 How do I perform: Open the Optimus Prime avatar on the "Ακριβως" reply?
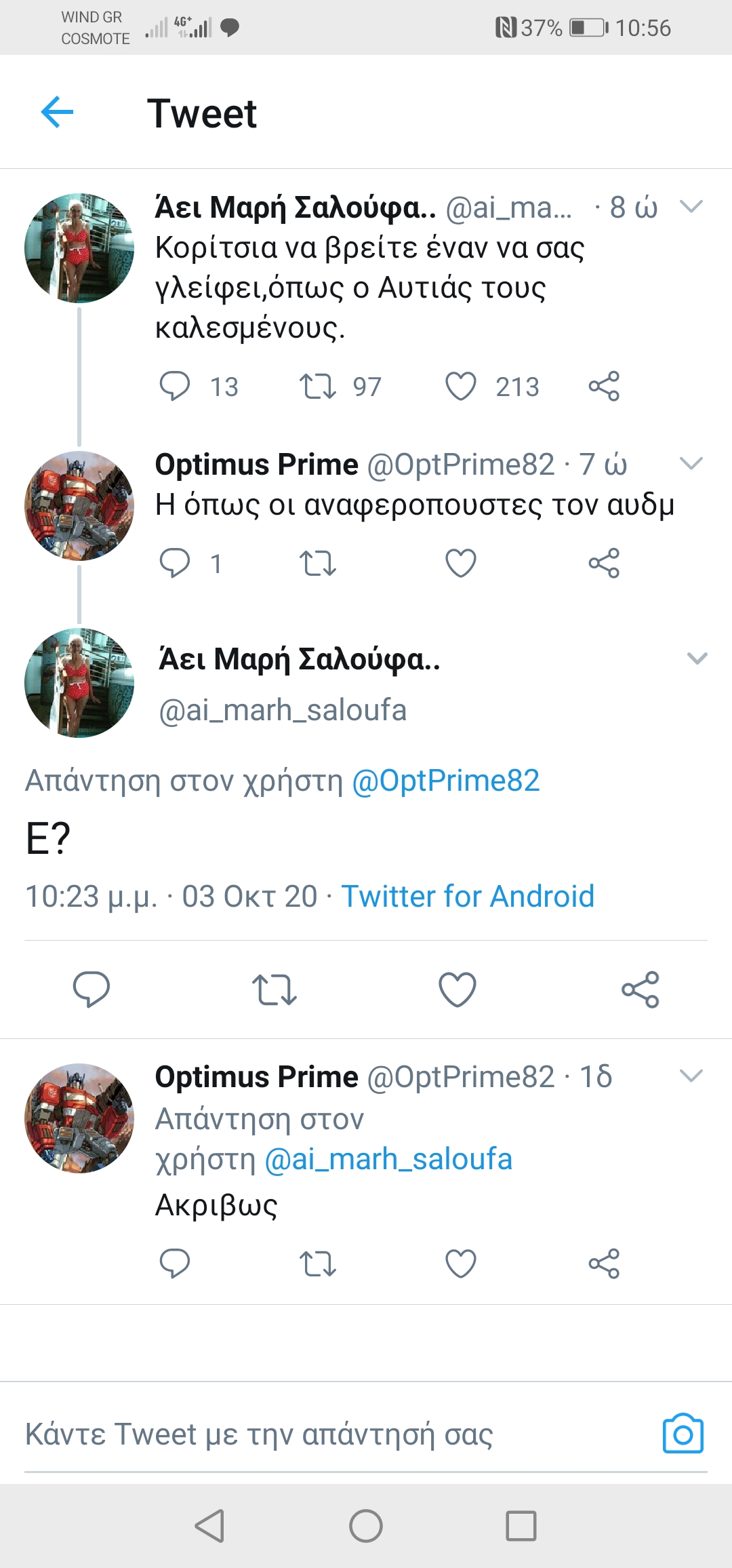pyautogui.click(x=79, y=1118)
